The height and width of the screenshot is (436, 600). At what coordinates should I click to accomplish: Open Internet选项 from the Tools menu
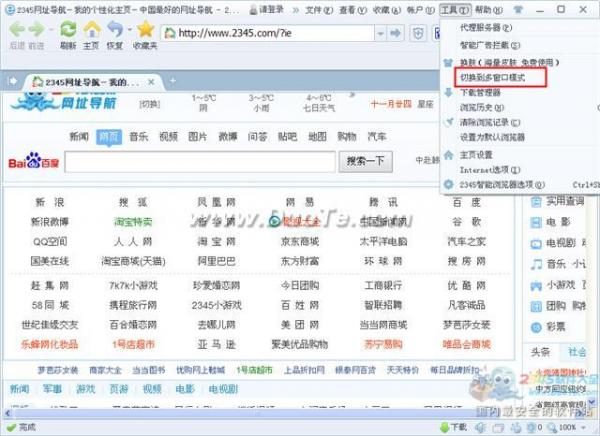[x=490, y=170]
